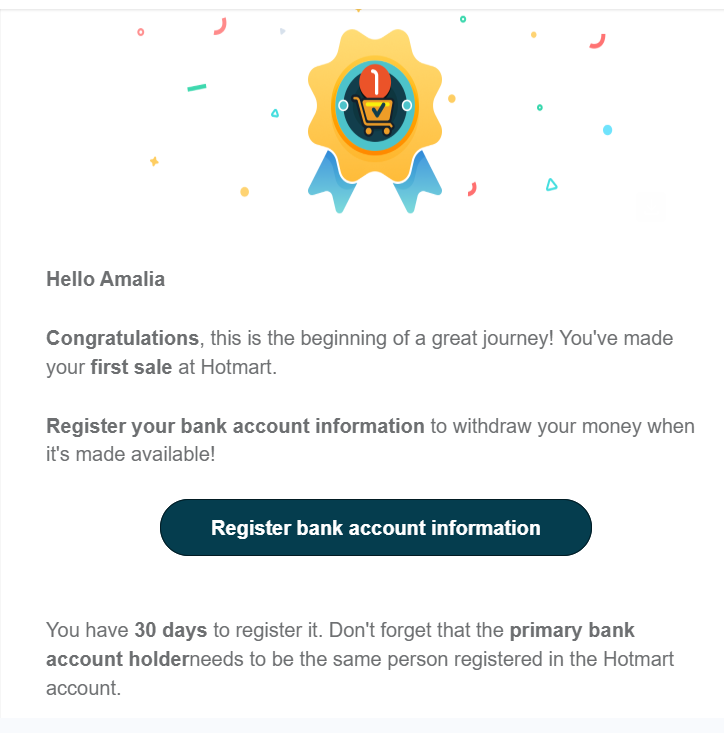This screenshot has height=733, width=724.
Task: Click the shopping cart icon in the medal
Action: [x=376, y=118]
